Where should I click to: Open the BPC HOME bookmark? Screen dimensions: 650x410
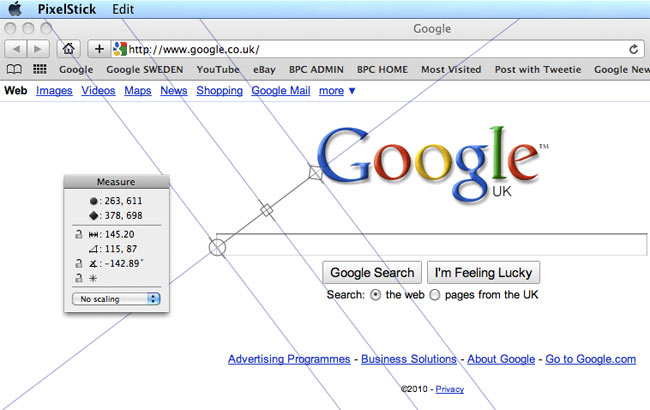[382, 70]
